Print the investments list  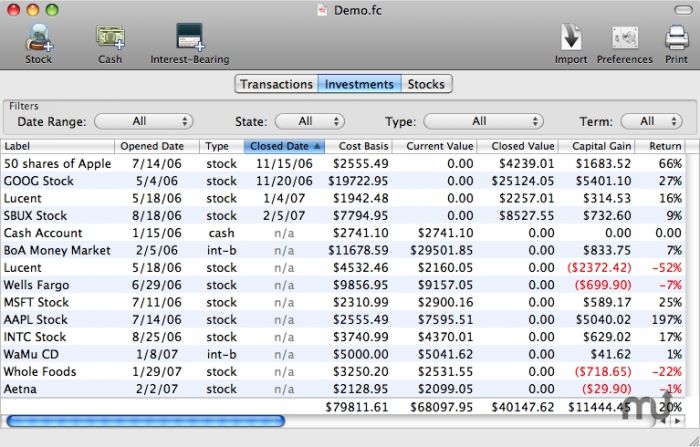tap(676, 44)
